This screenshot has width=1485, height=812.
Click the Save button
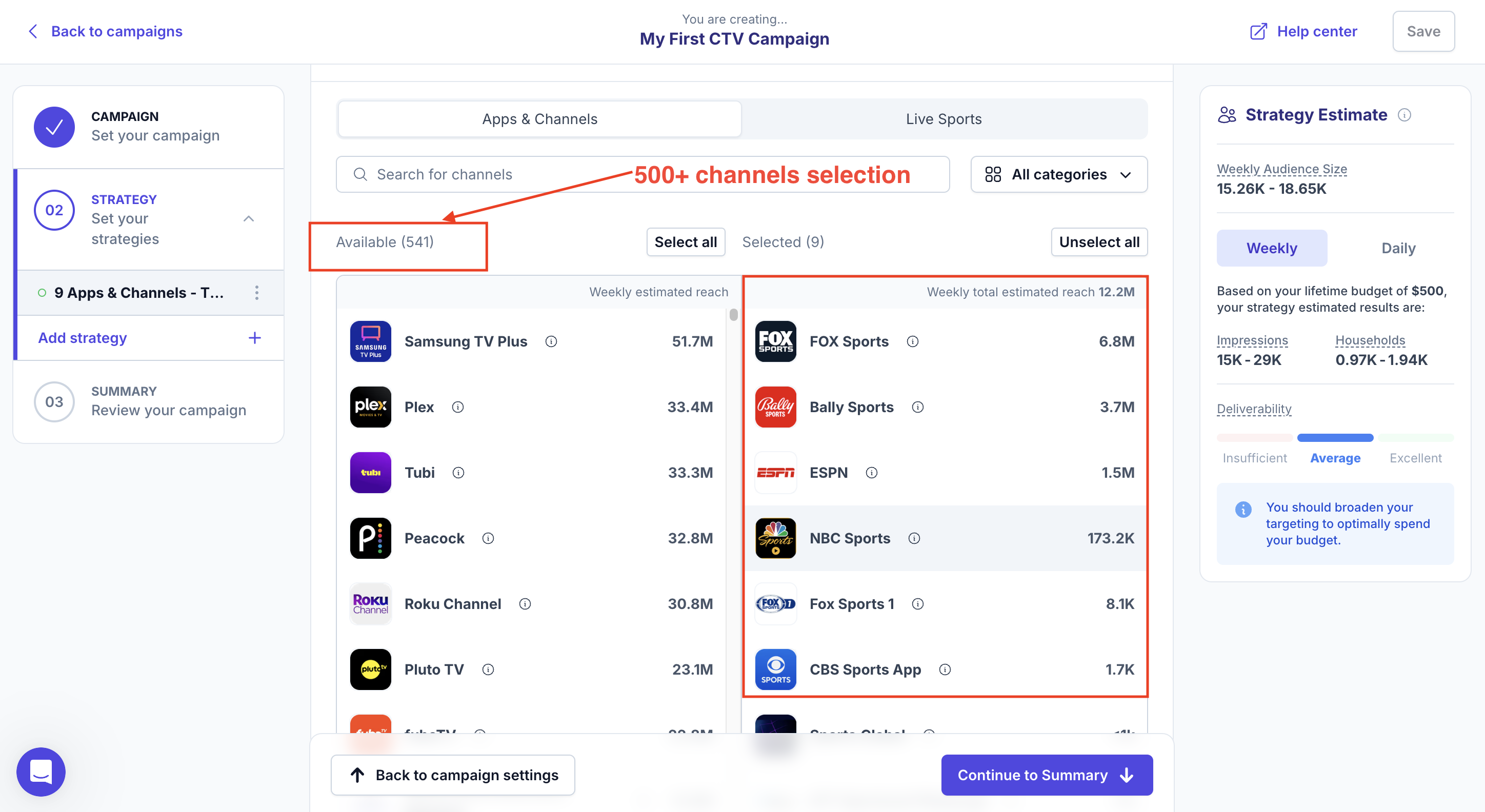[x=1423, y=31]
